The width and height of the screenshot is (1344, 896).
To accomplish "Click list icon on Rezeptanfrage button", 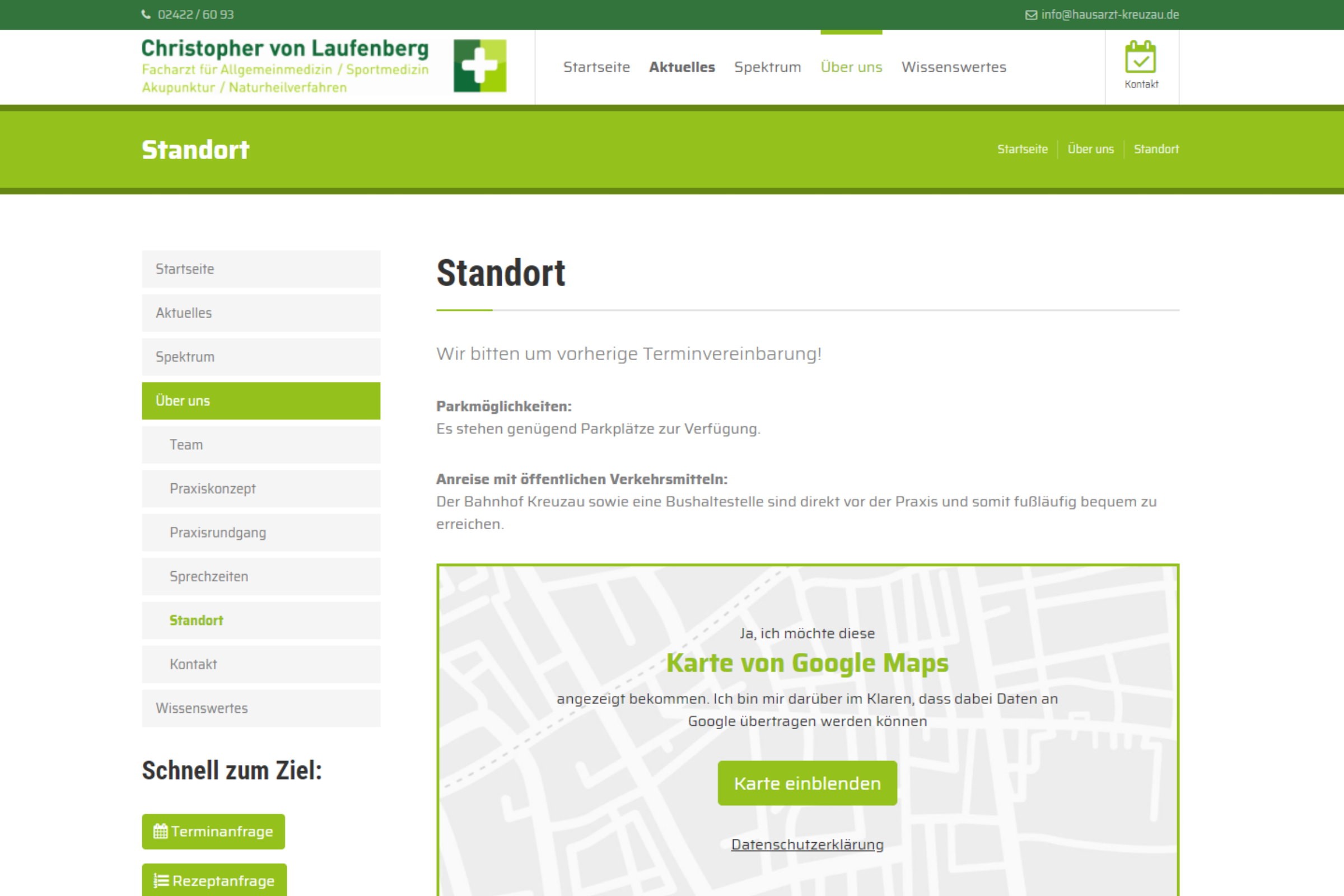I will pos(161,880).
